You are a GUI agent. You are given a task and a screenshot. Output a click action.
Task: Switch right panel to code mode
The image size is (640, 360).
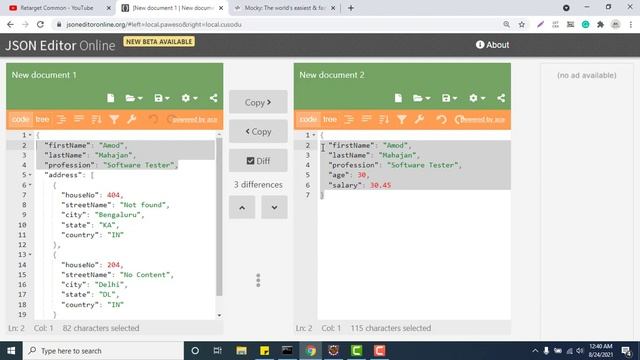(308, 119)
